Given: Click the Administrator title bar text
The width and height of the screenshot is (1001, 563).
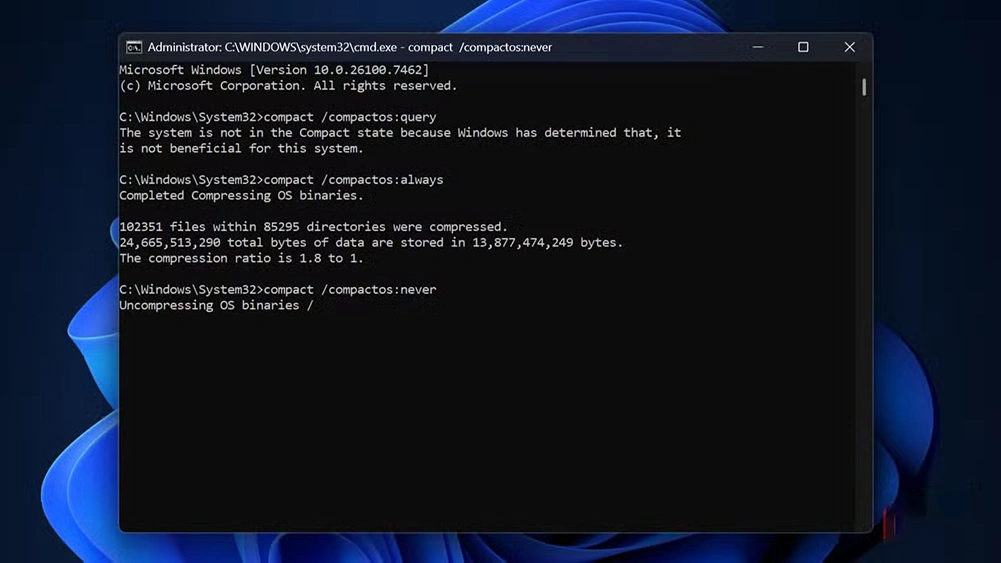Looking at the screenshot, I should [349, 47].
